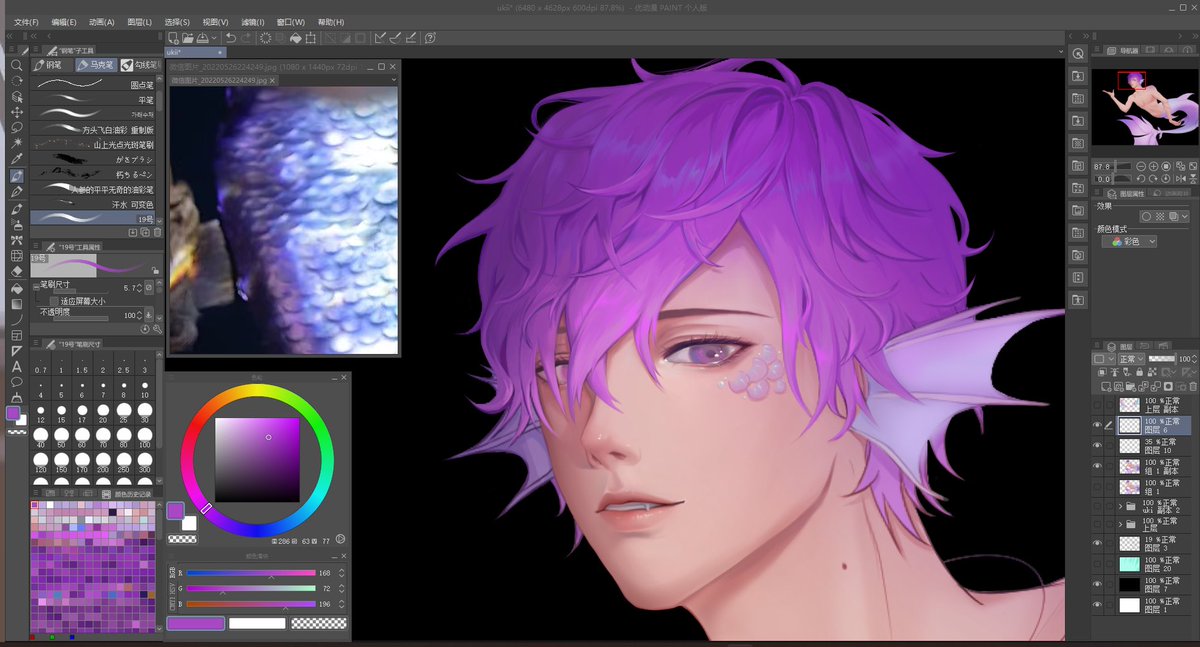
Task: Delete sub tool trash icon
Action: click(157, 232)
